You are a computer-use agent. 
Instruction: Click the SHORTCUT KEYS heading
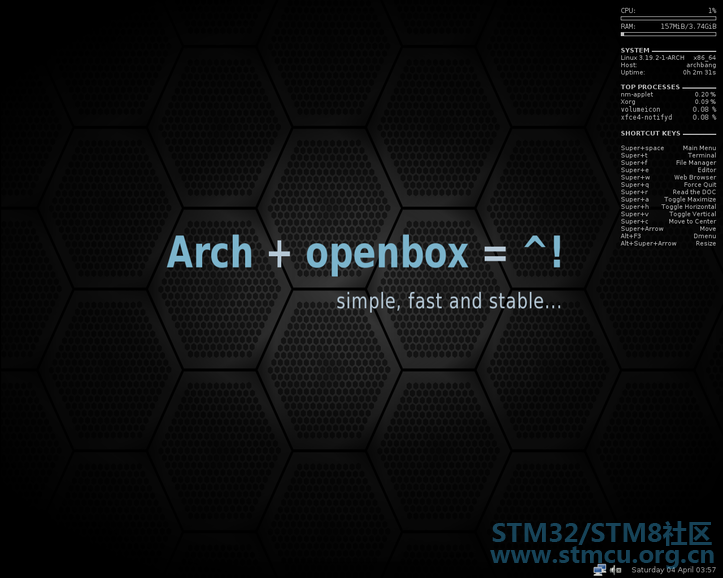point(651,133)
